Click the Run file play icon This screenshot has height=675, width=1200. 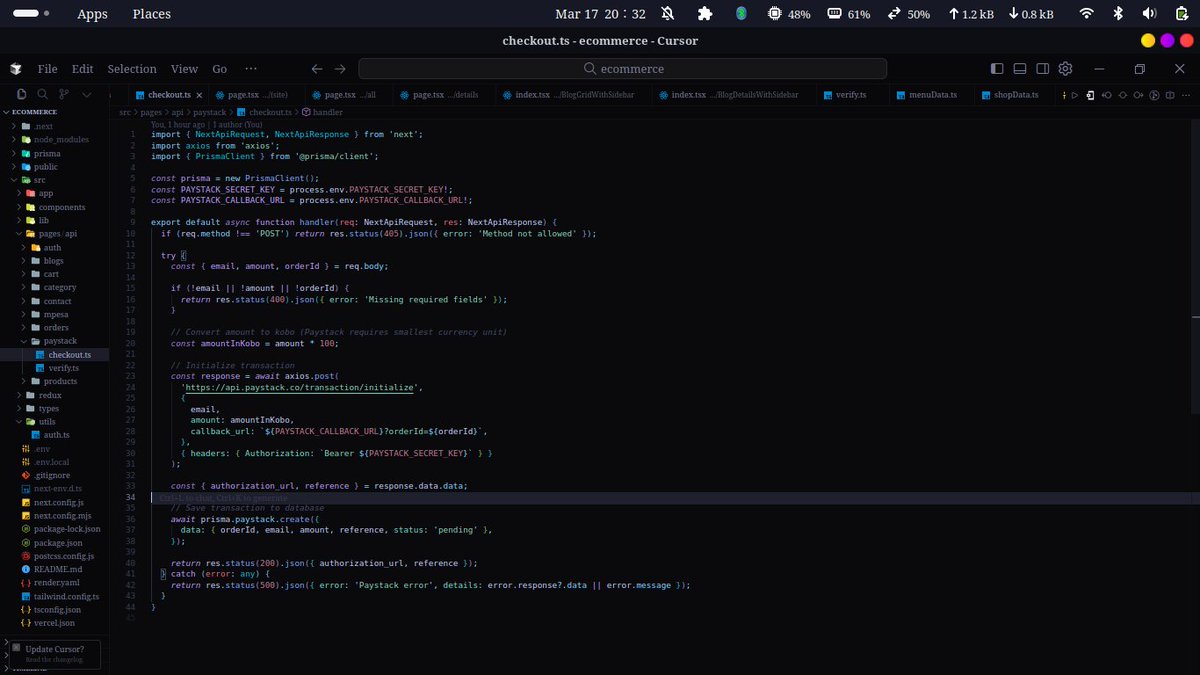coord(1075,95)
